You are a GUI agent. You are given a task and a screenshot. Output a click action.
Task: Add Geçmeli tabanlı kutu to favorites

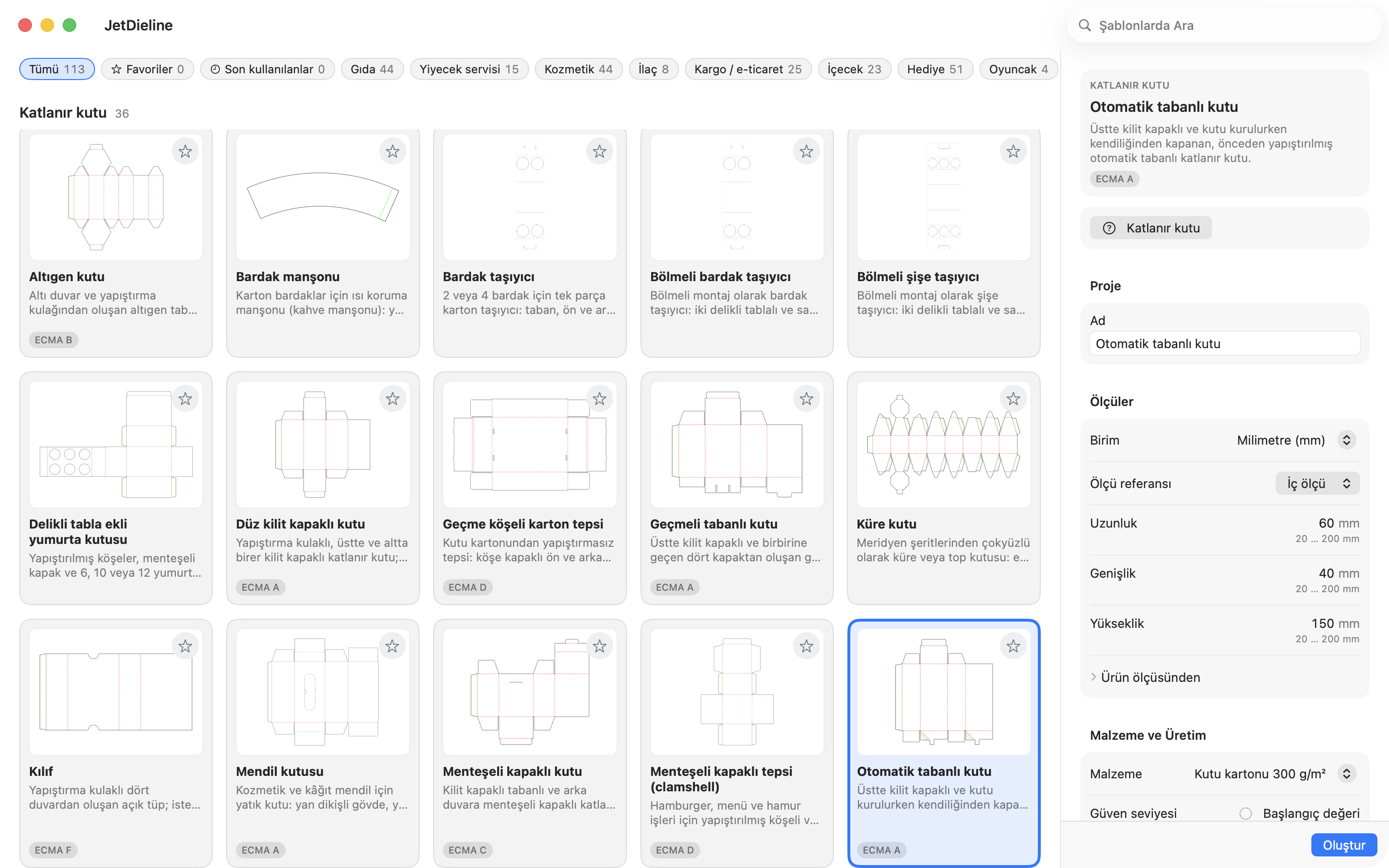pos(806,399)
